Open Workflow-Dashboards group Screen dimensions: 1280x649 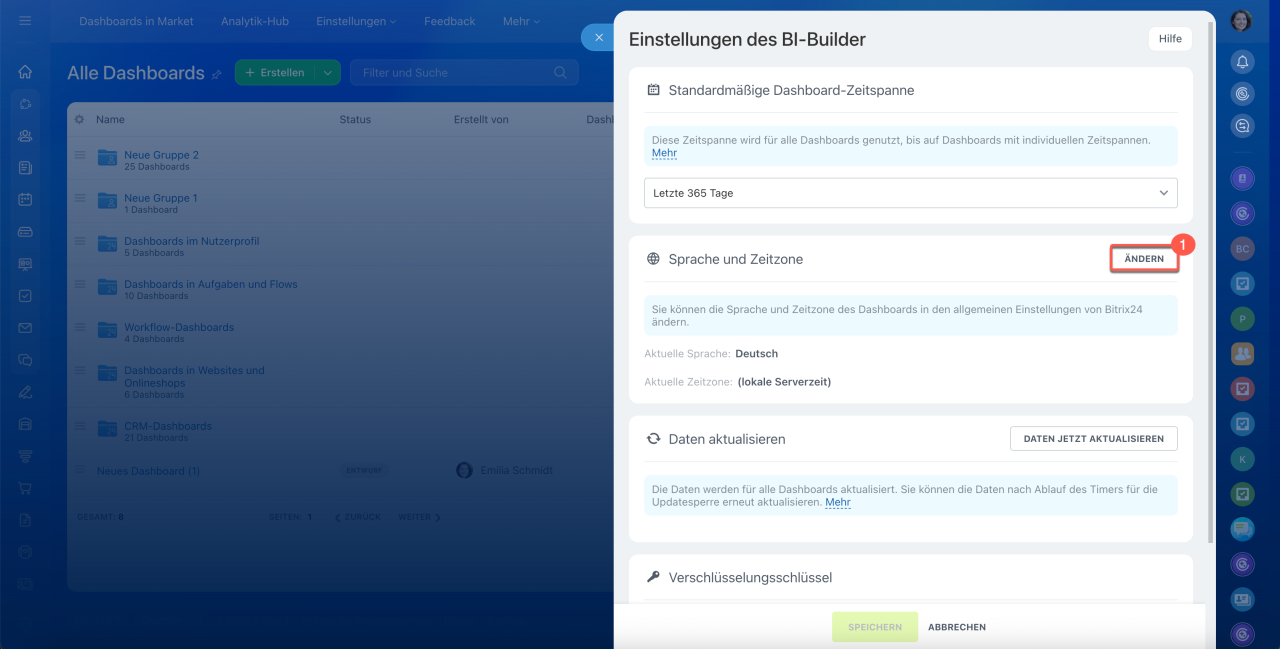(179, 327)
